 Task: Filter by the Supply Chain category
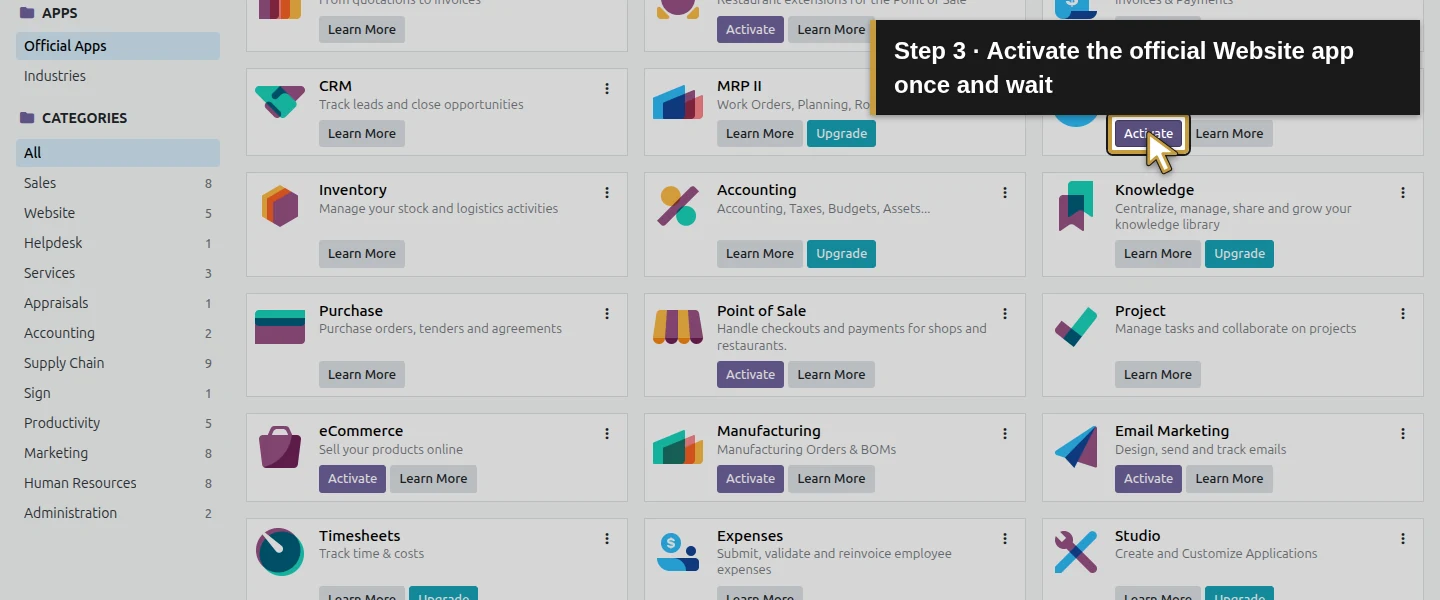coord(118,363)
